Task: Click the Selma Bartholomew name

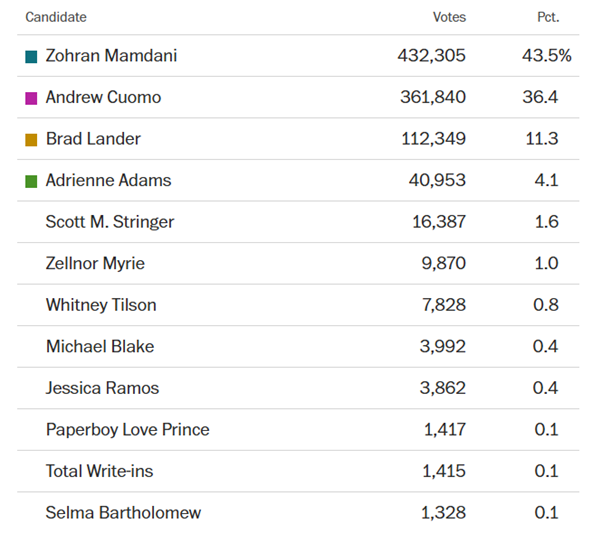Action: coord(123,513)
